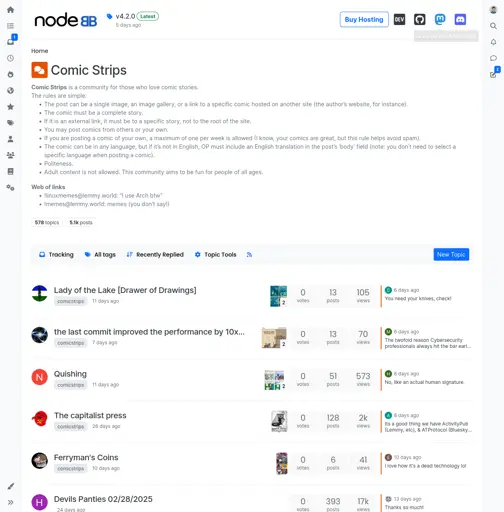Open Lady of the Lake topic thumbnail
The height and width of the screenshot is (512, 504).
click(278, 296)
